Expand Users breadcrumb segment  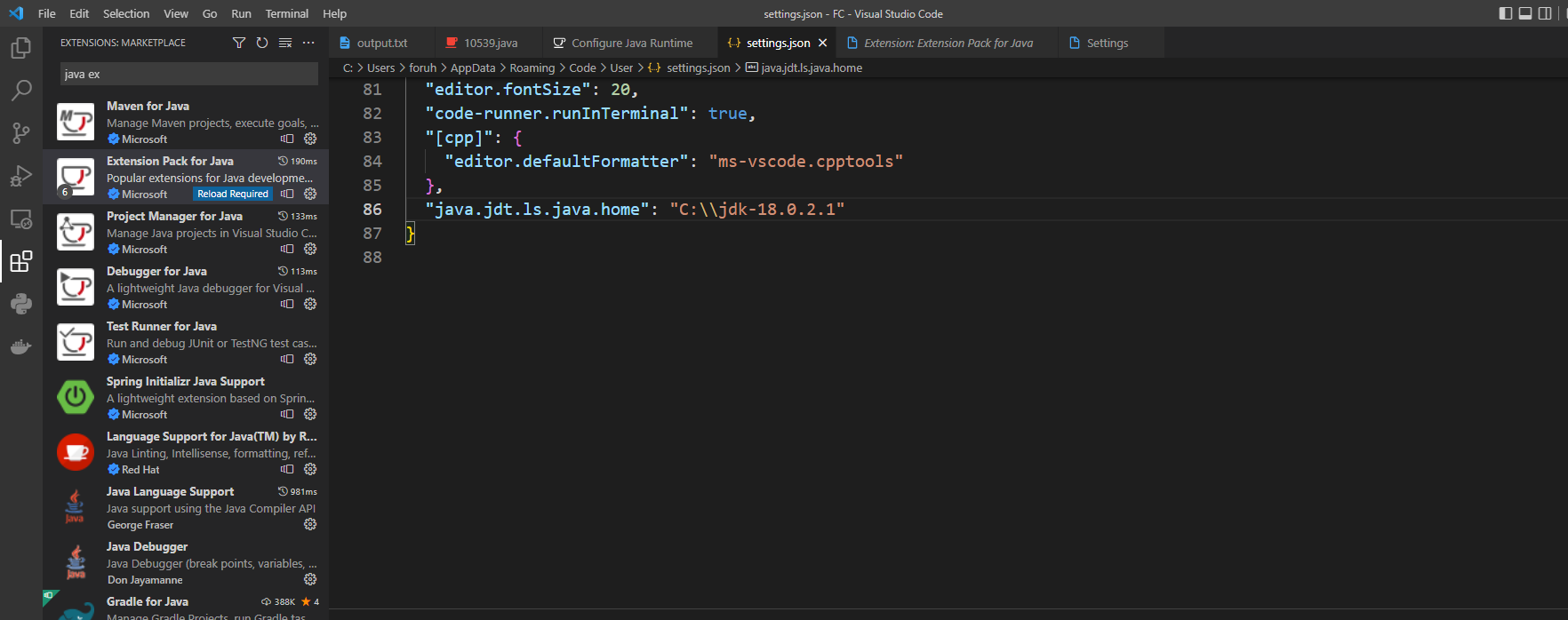380,68
